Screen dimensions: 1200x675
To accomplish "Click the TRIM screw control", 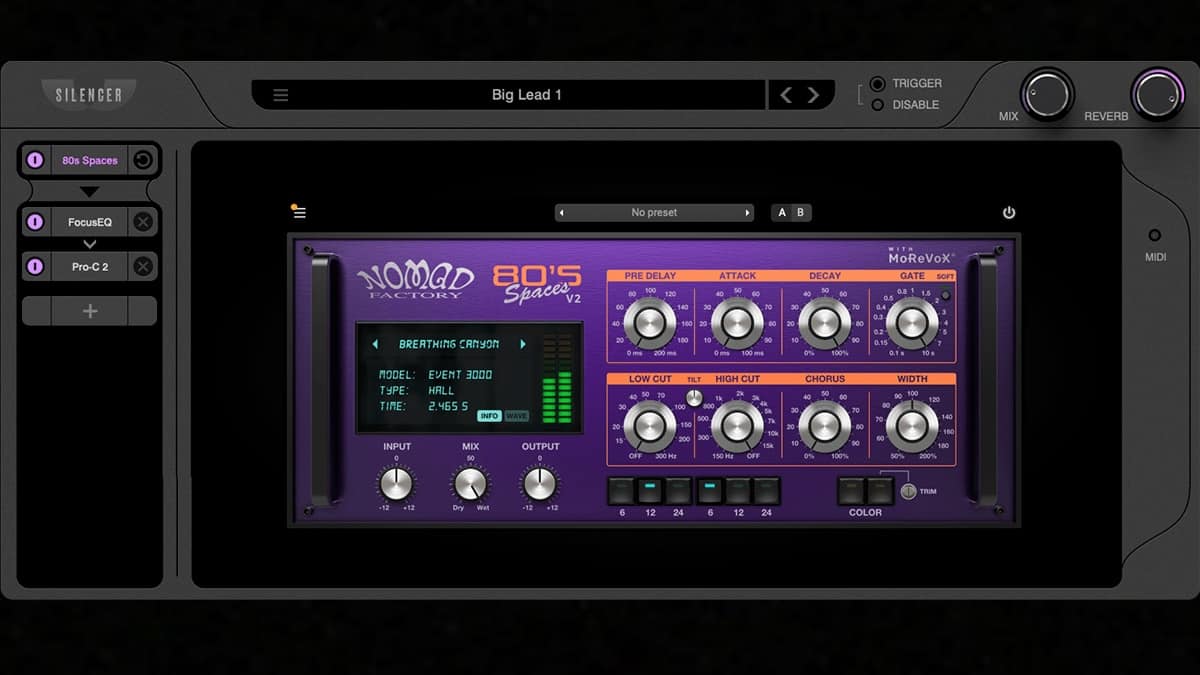I will pyautogui.click(x=908, y=491).
